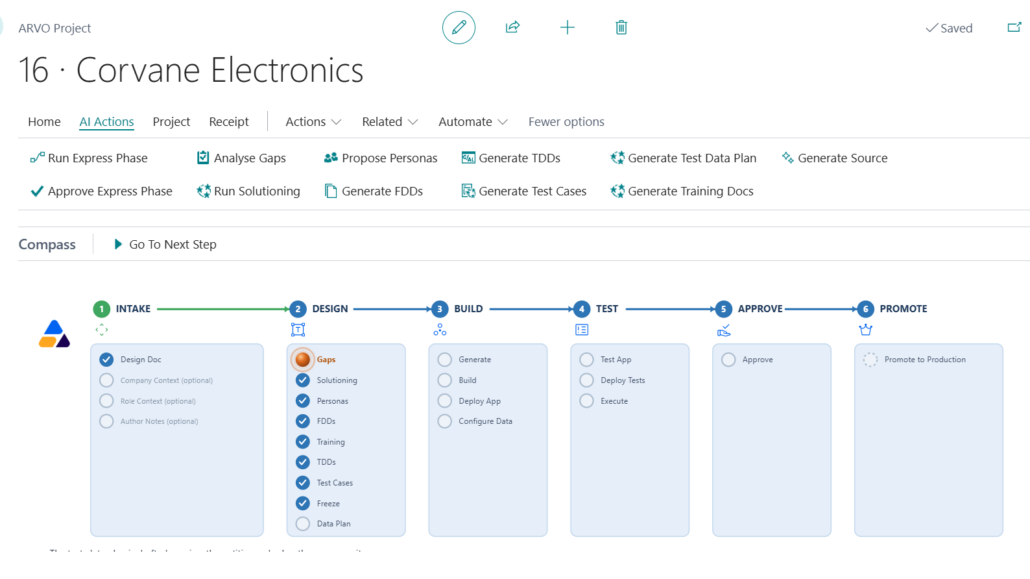Switch to the Receipt tab
Screen dimensions: 1030x579
tap(229, 122)
